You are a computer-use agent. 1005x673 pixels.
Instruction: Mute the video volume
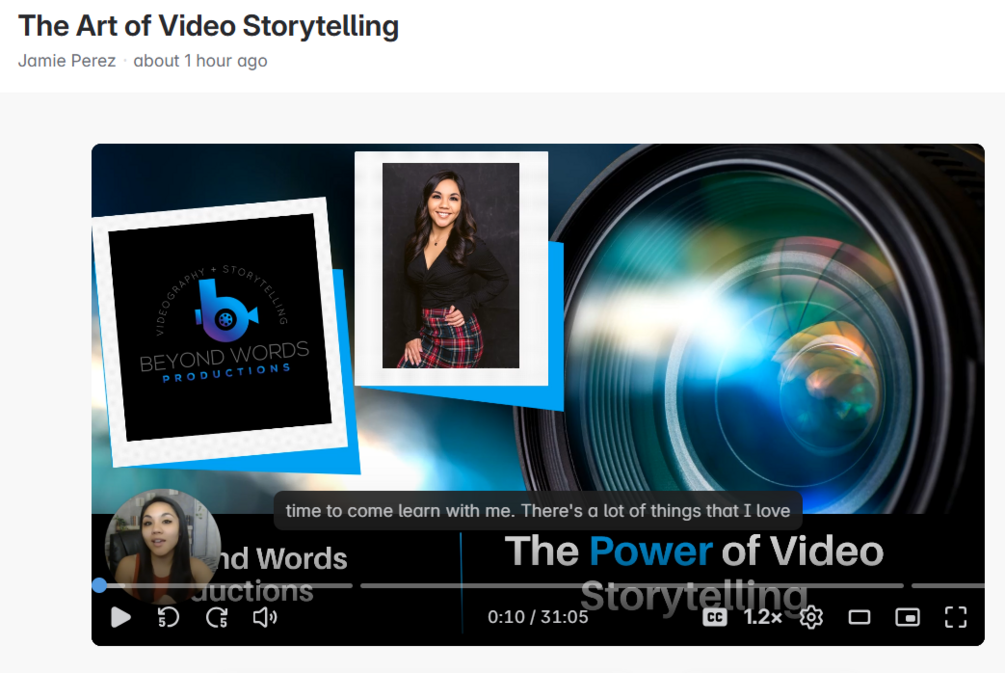pos(265,617)
